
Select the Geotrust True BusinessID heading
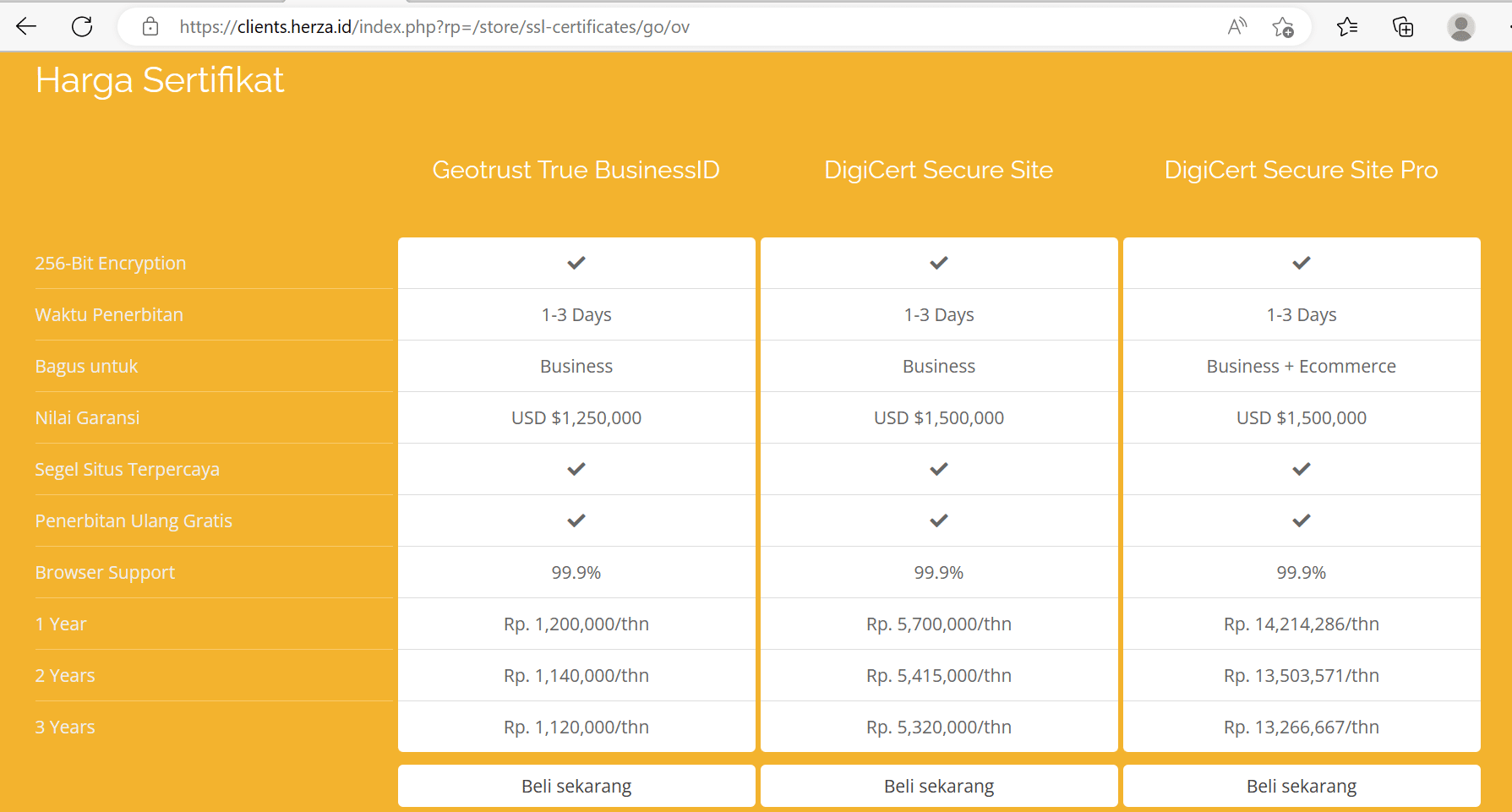pos(576,170)
